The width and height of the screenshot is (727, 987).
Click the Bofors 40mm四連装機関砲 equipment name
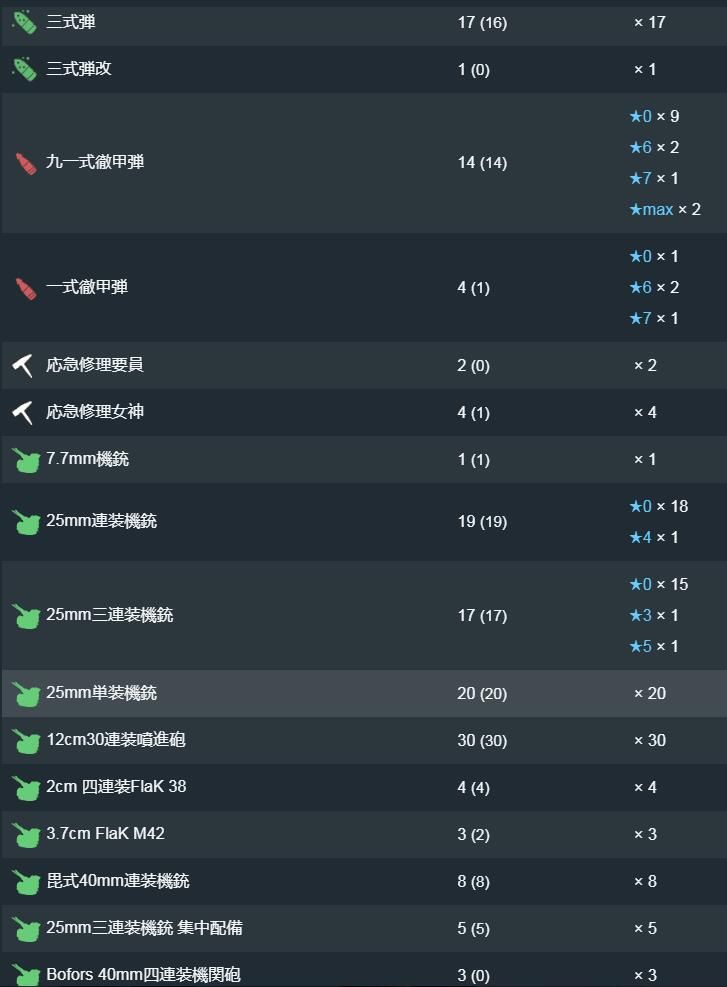pyautogui.click(x=143, y=974)
